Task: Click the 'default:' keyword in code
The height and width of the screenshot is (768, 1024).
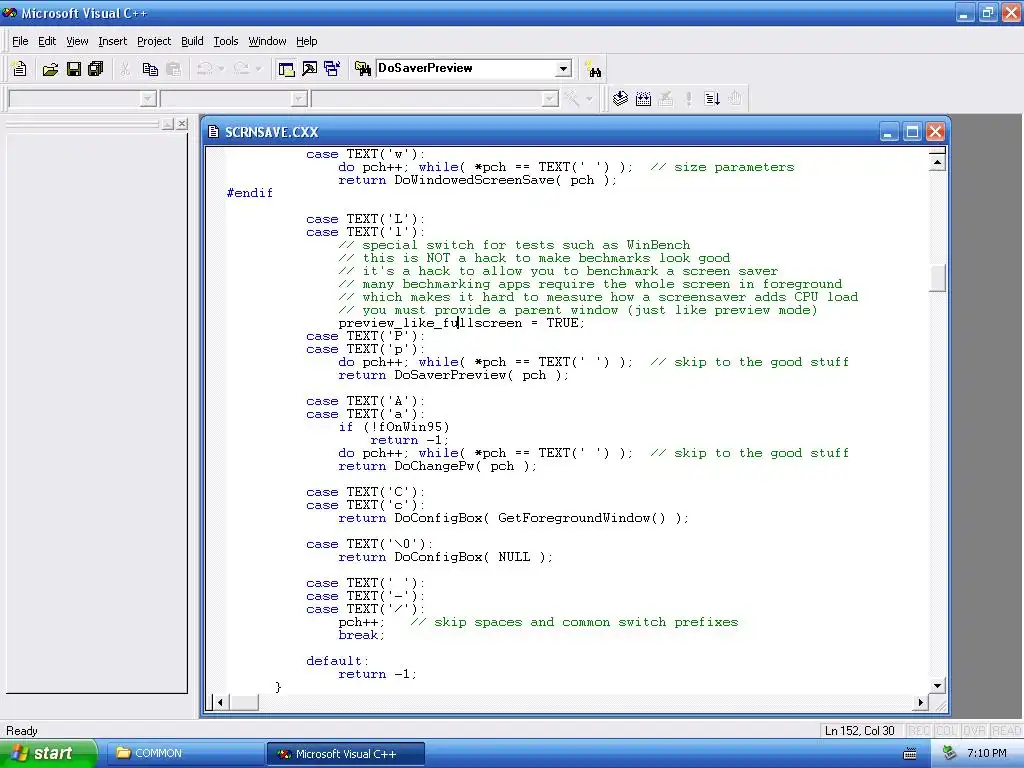Action: (x=338, y=661)
